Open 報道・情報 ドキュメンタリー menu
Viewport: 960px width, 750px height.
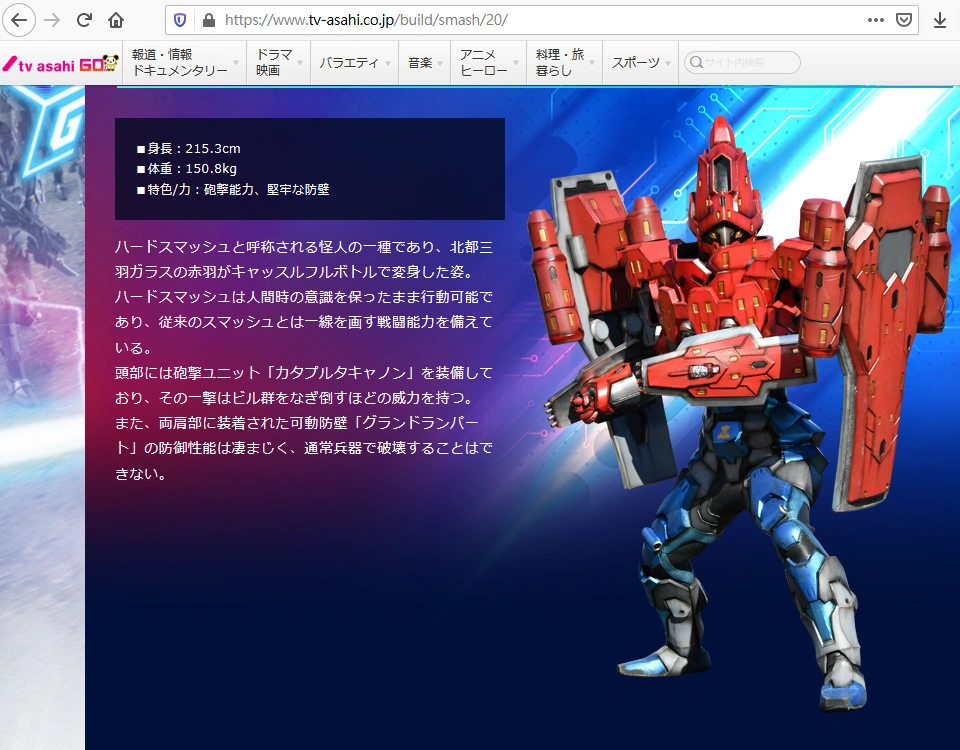click(184, 62)
